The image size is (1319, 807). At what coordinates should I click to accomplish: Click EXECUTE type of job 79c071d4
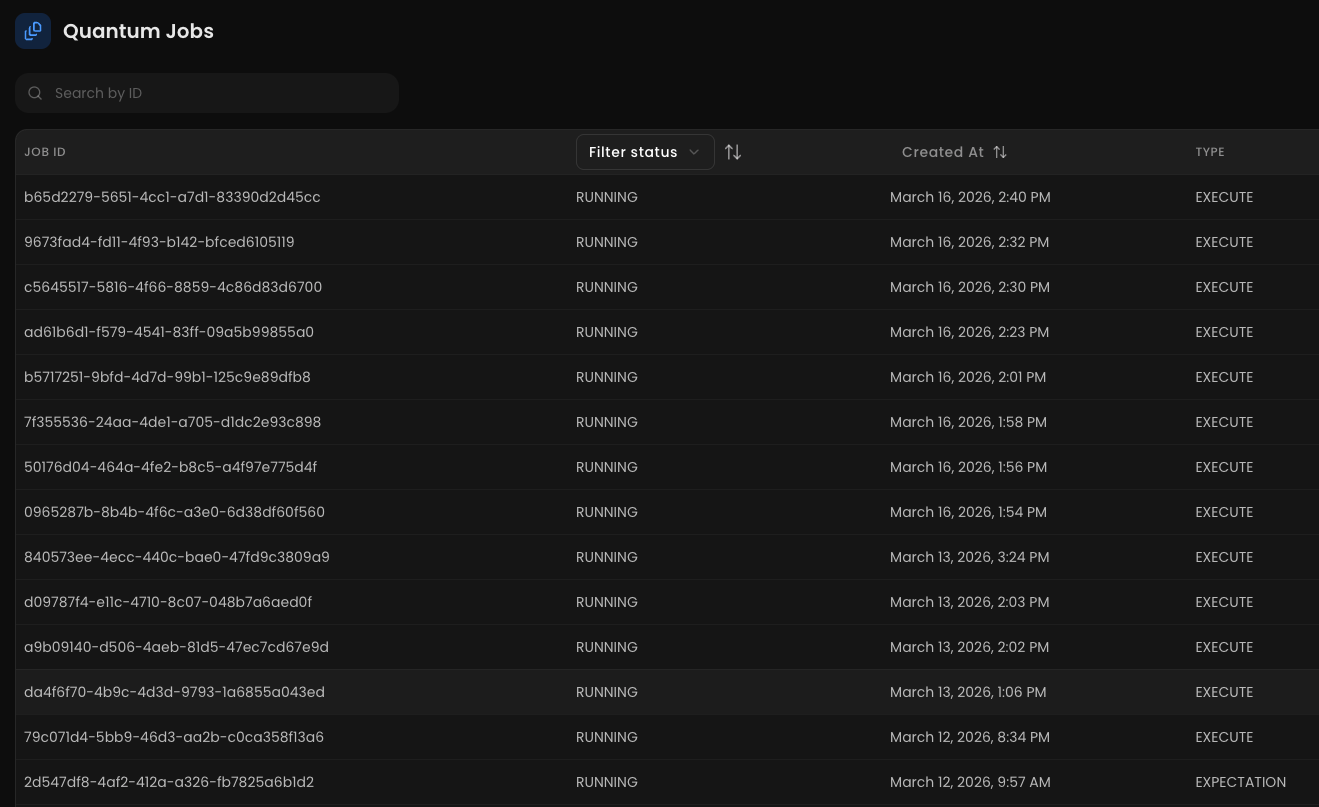1224,737
